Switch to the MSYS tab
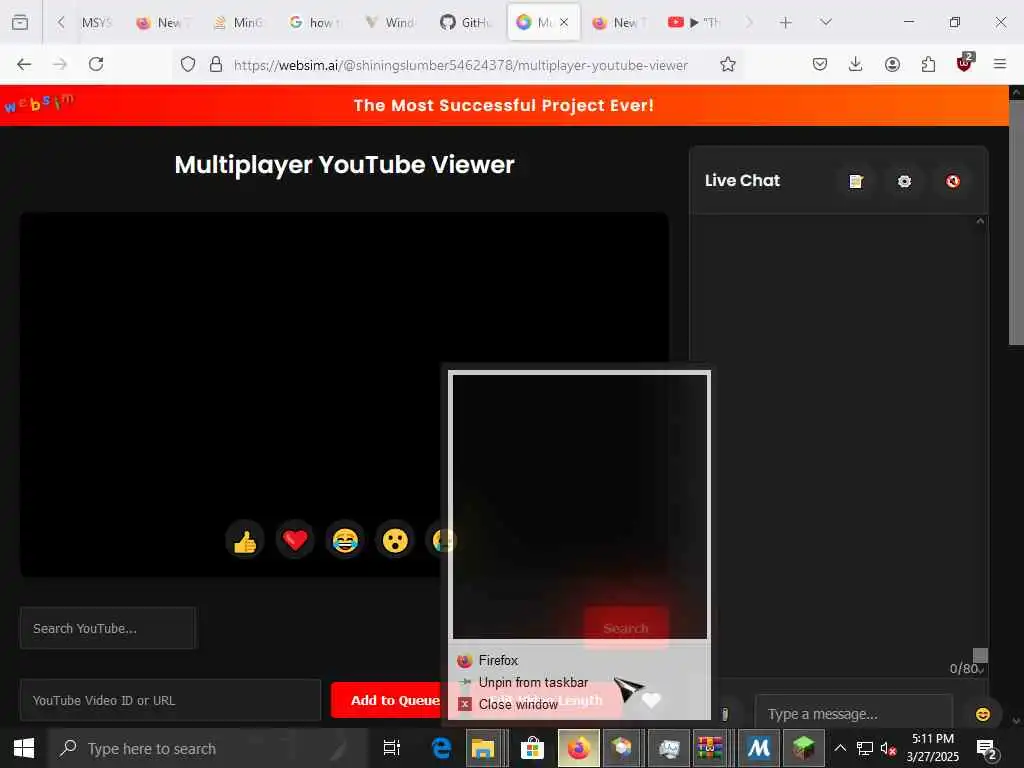 tap(97, 23)
